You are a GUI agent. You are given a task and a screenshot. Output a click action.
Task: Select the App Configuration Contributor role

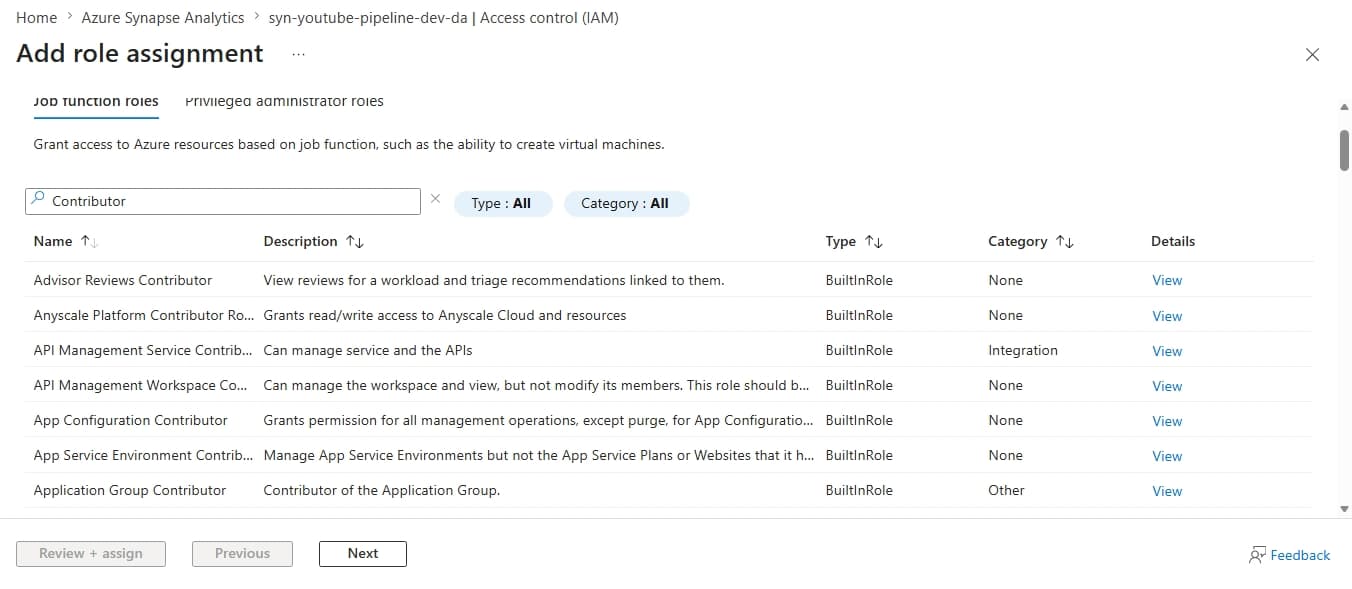click(130, 420)
